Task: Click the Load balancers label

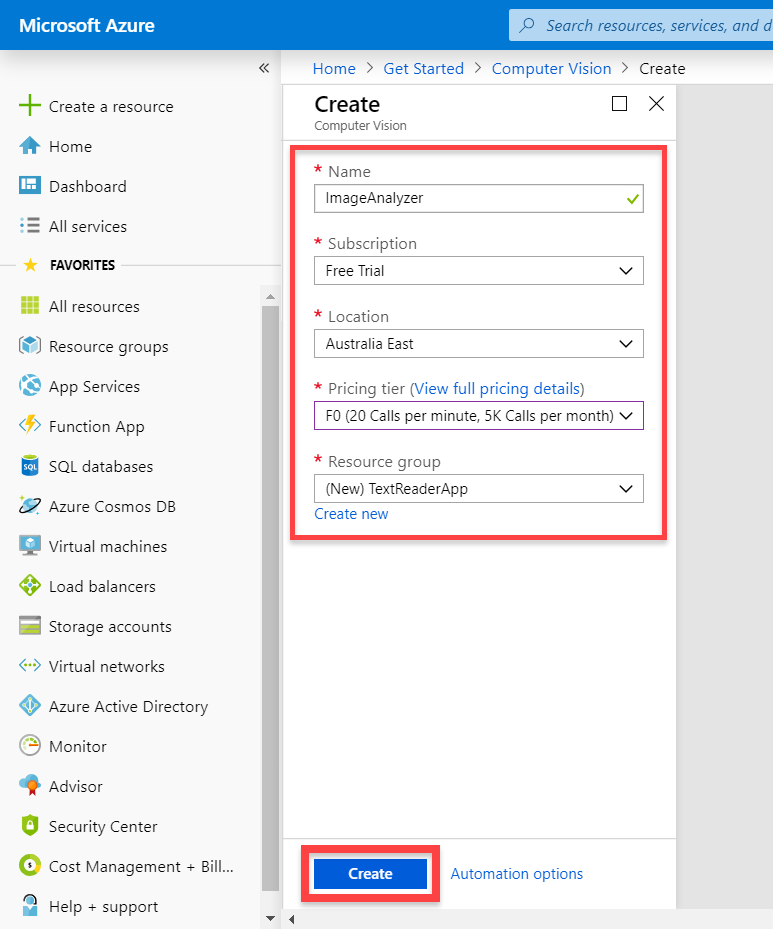Action: pos(102,587)
